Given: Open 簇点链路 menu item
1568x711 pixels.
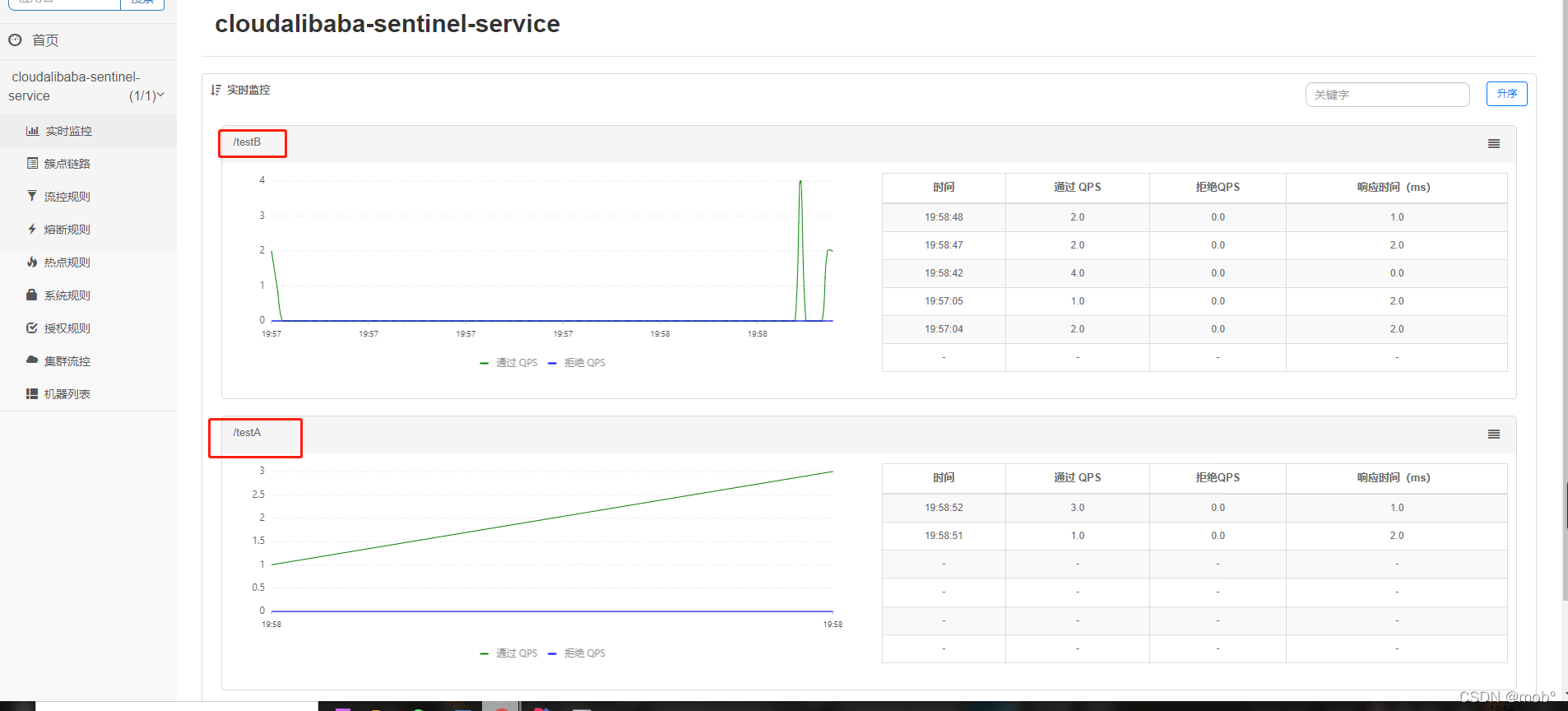Looking at the screenshot, I should [67, 164].
